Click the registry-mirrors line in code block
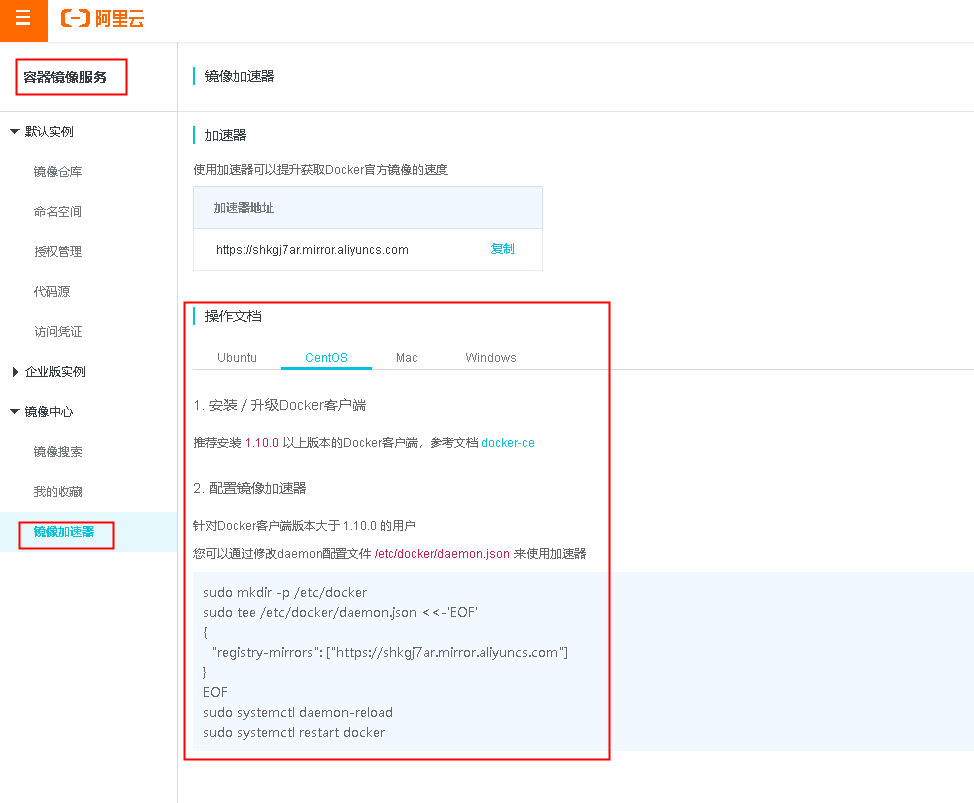 (390, 653)
